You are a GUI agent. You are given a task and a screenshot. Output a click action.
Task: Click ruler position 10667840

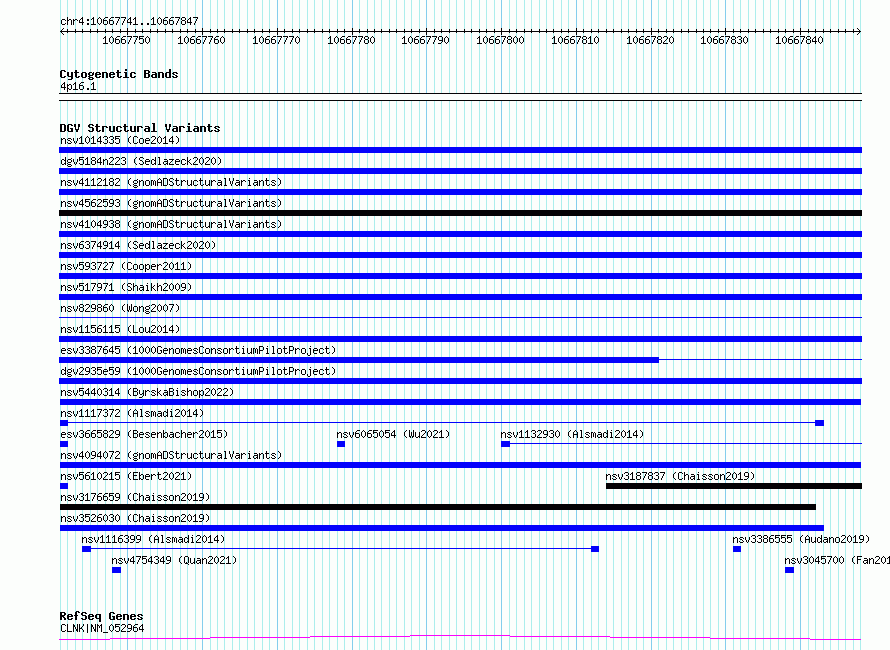click(x=799, y=40)
